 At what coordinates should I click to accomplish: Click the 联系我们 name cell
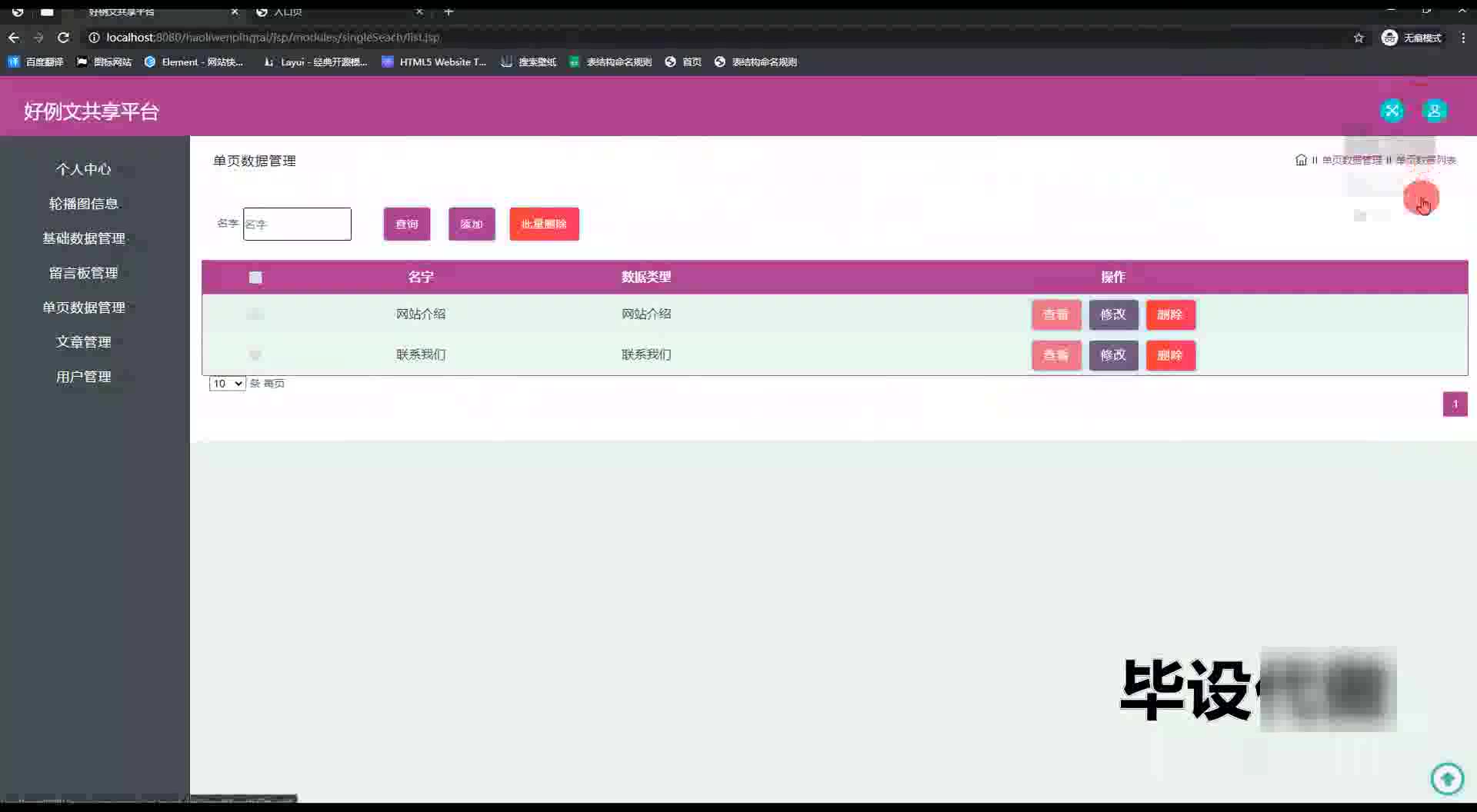pyautogui.click(x=421, y=354)
